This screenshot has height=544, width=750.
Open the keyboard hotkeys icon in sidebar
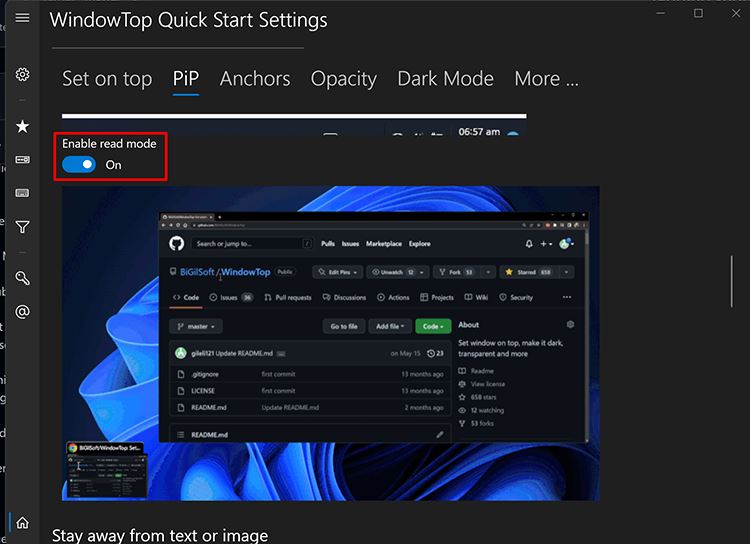click(x=22, y=193)
